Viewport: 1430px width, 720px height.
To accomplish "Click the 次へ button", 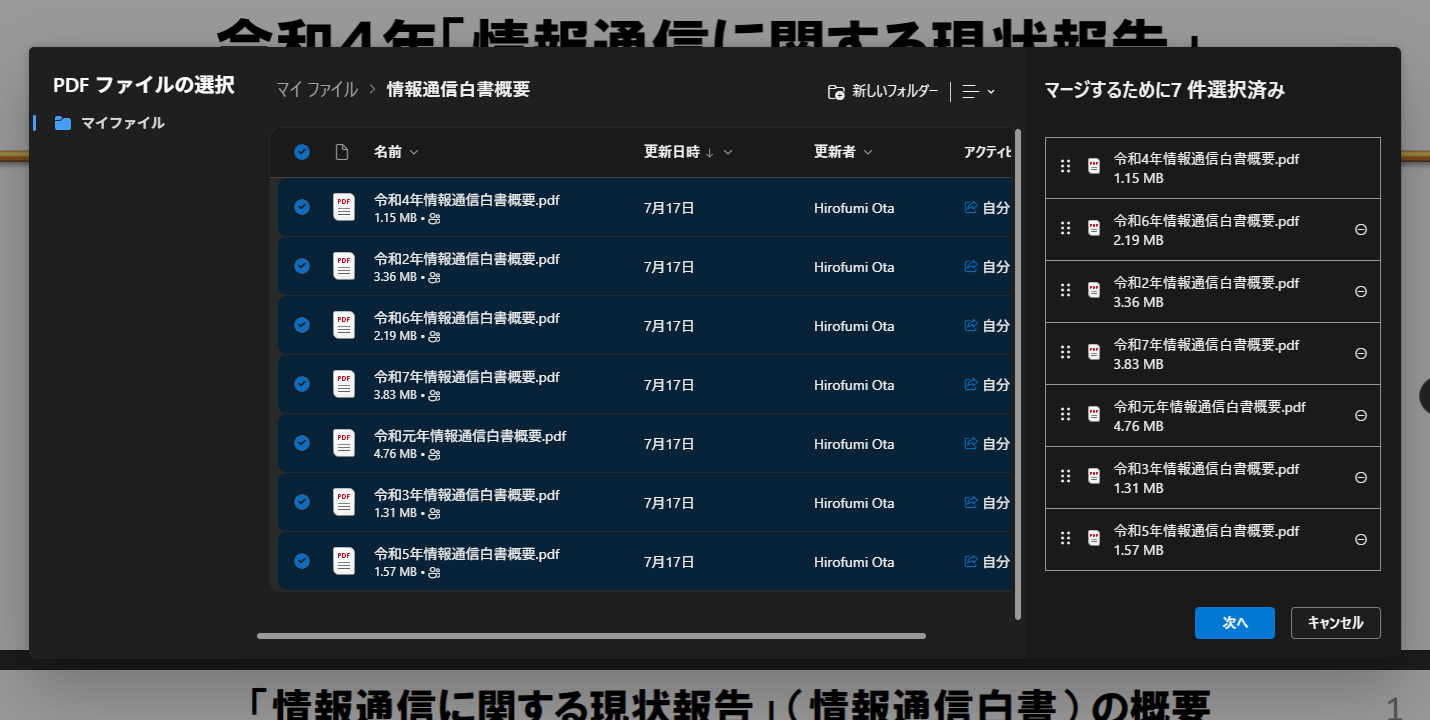I will tap(1234, 622).
